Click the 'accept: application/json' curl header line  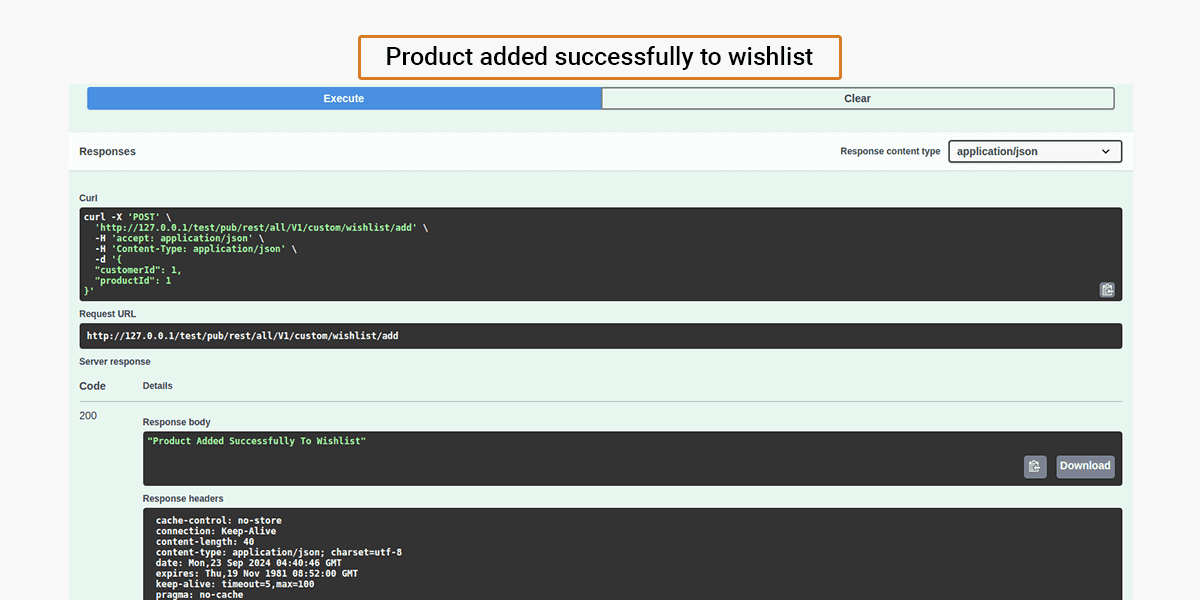coord(179,238)
